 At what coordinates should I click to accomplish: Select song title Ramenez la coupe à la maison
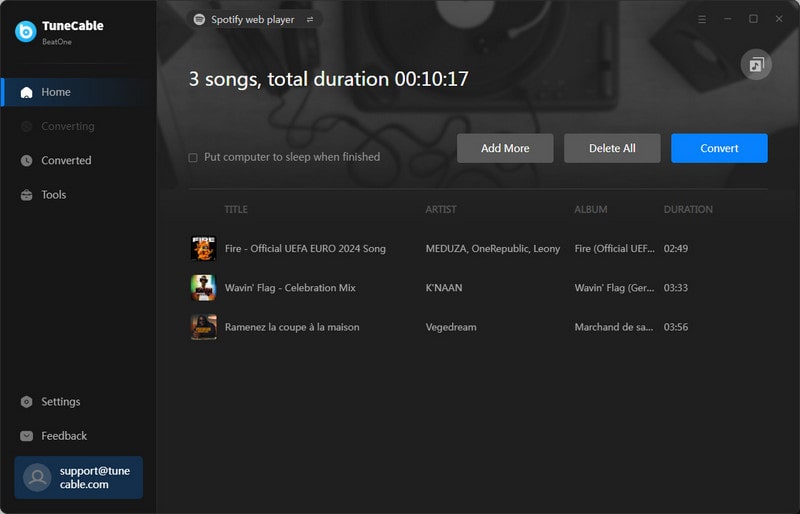[x=292, y=327]
